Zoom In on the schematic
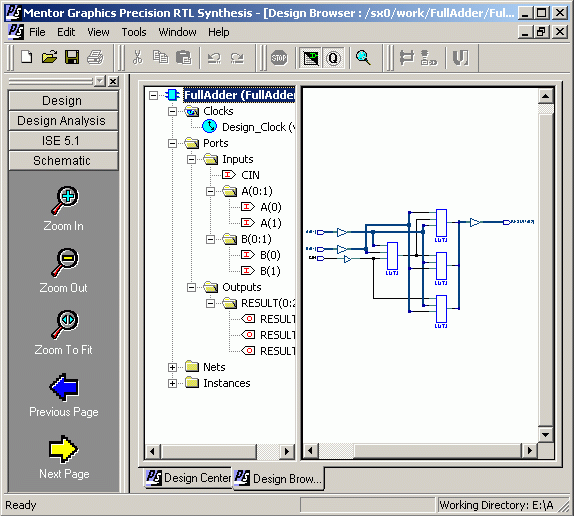574x516 pixels. [64, 209]
